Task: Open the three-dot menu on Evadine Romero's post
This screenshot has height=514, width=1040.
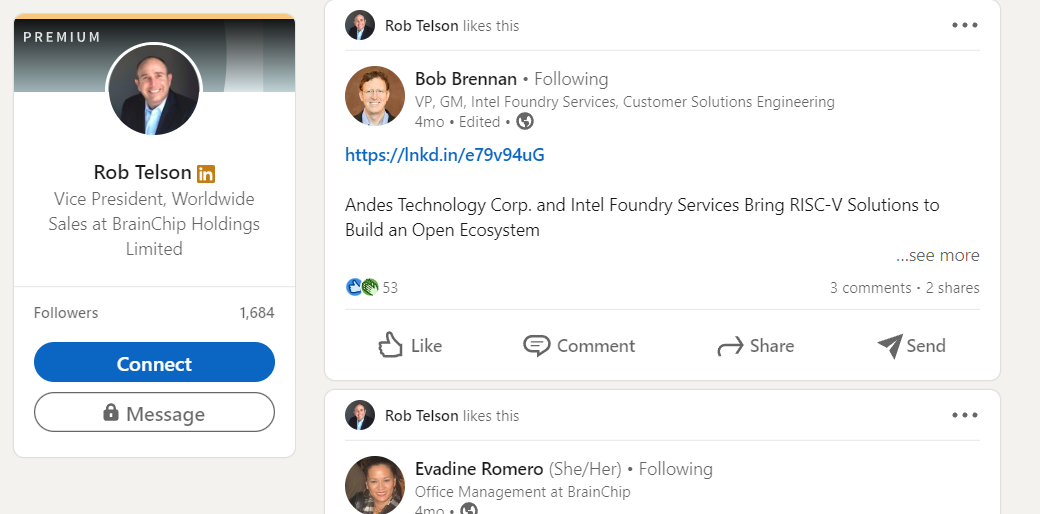Action: pyautogui.click(x=964, y=415)
